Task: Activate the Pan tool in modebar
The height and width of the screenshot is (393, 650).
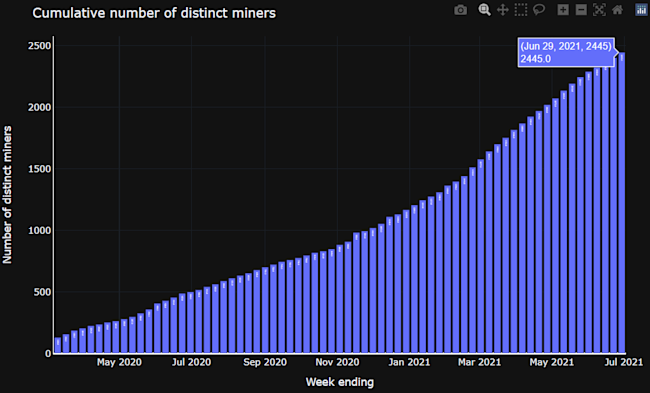Action: click(502, 10)
